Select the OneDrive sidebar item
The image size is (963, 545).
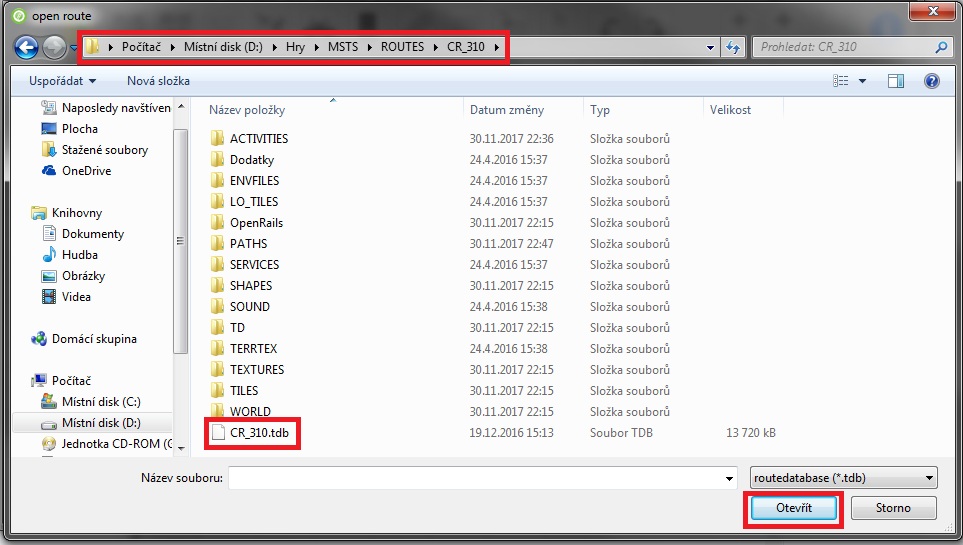click(x=86, y=171)
